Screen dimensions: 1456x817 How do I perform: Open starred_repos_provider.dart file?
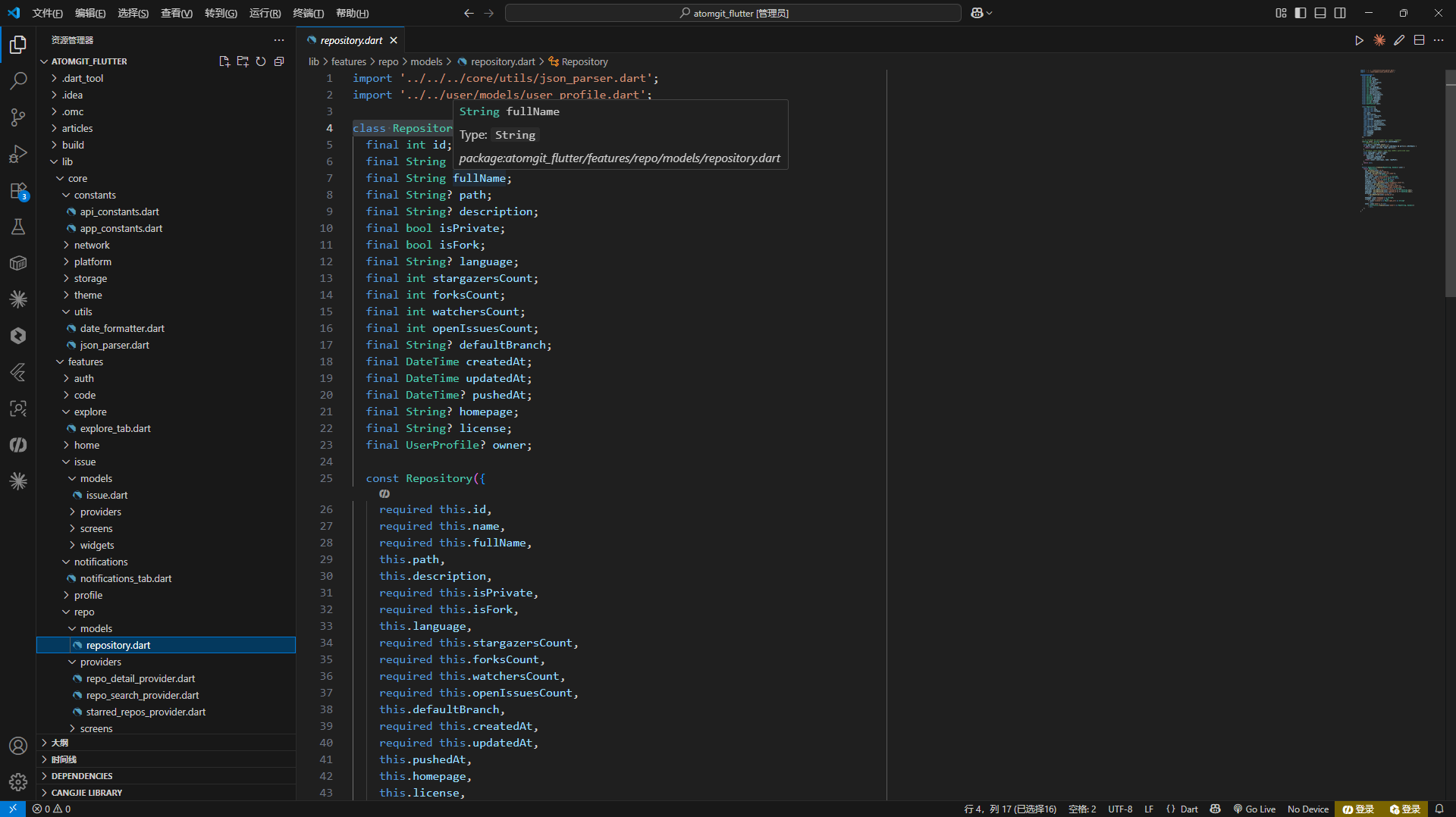coord(146,712)
